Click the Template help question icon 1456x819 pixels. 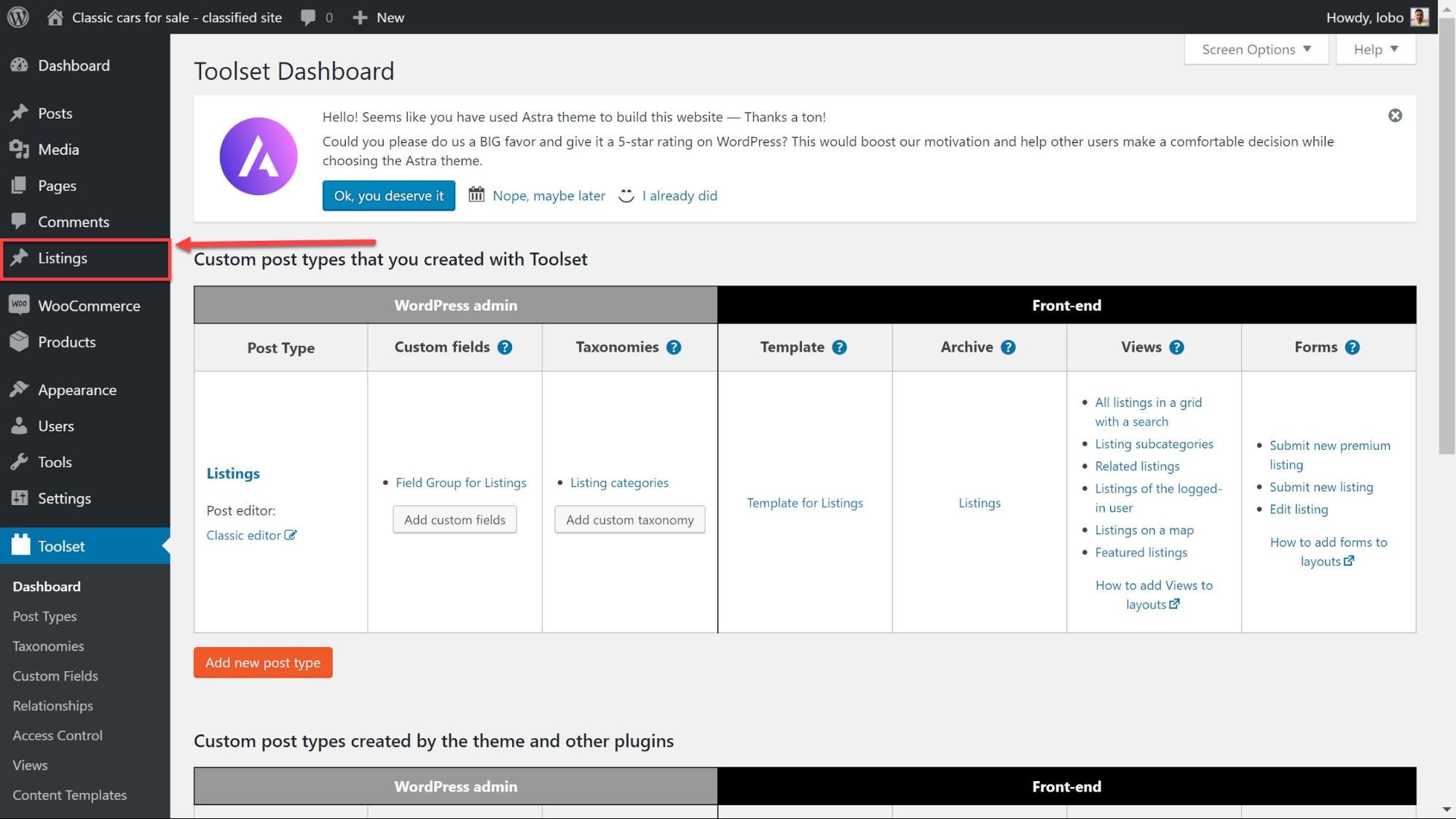point(839,347)
